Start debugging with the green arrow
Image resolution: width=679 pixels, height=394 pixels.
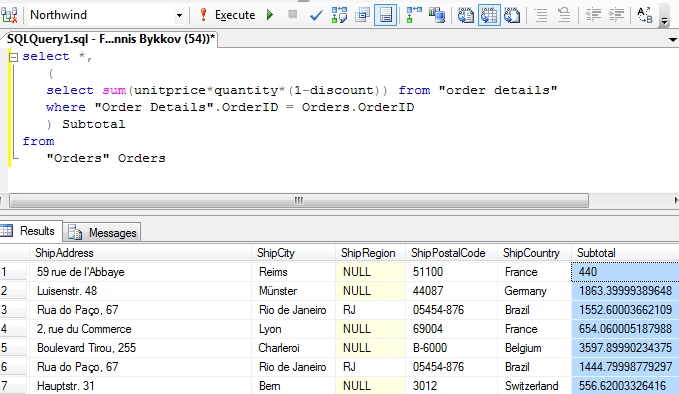270,15
